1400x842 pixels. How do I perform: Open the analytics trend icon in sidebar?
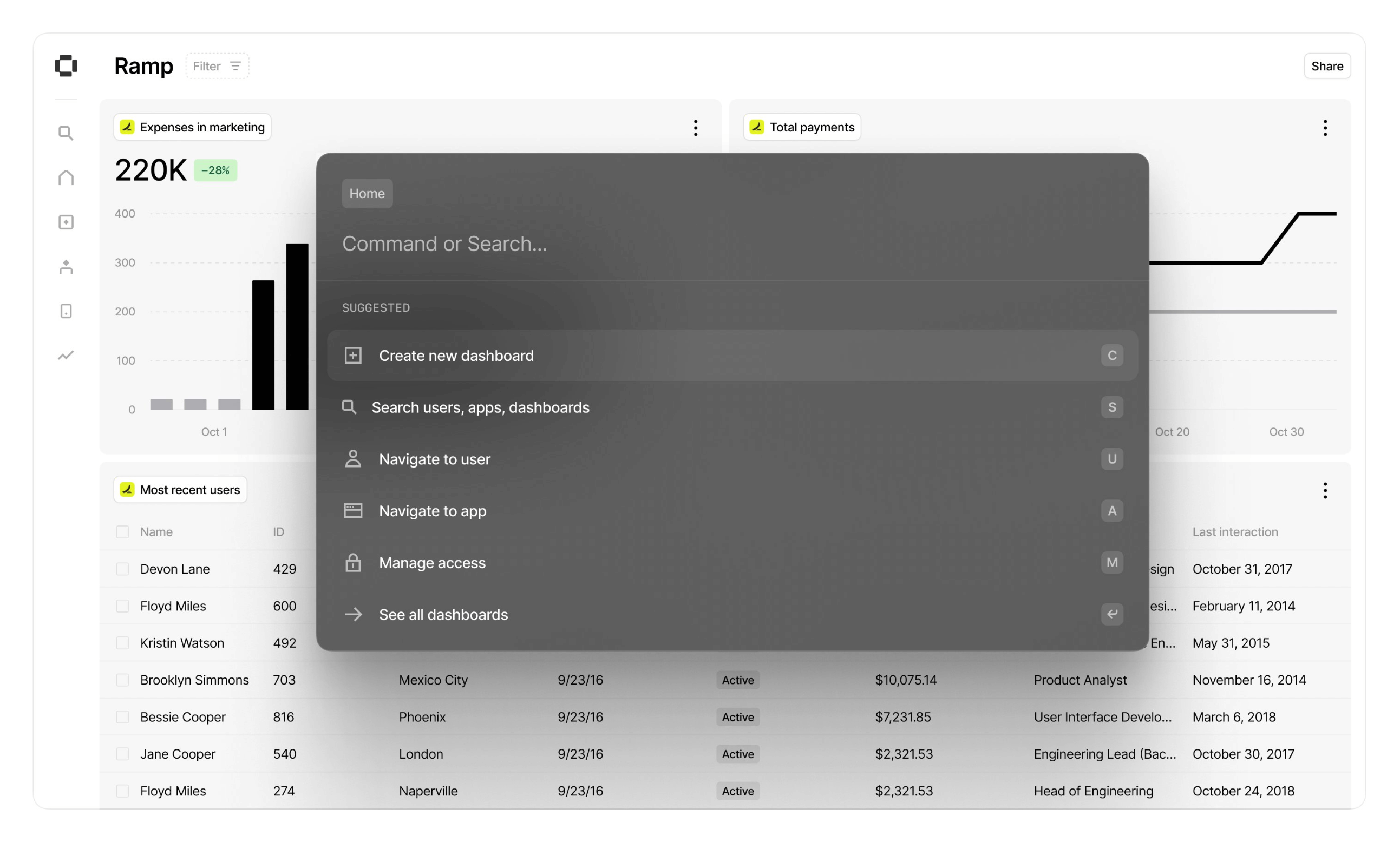click(66, 355)
